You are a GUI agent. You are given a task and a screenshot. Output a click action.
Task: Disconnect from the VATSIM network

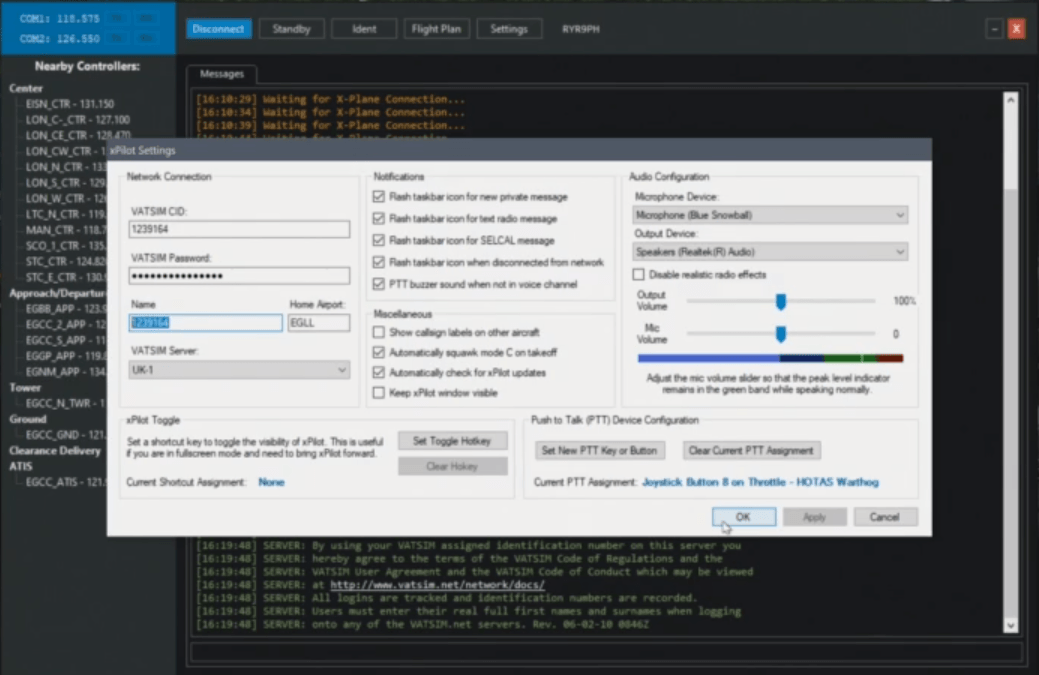[218, 28]
